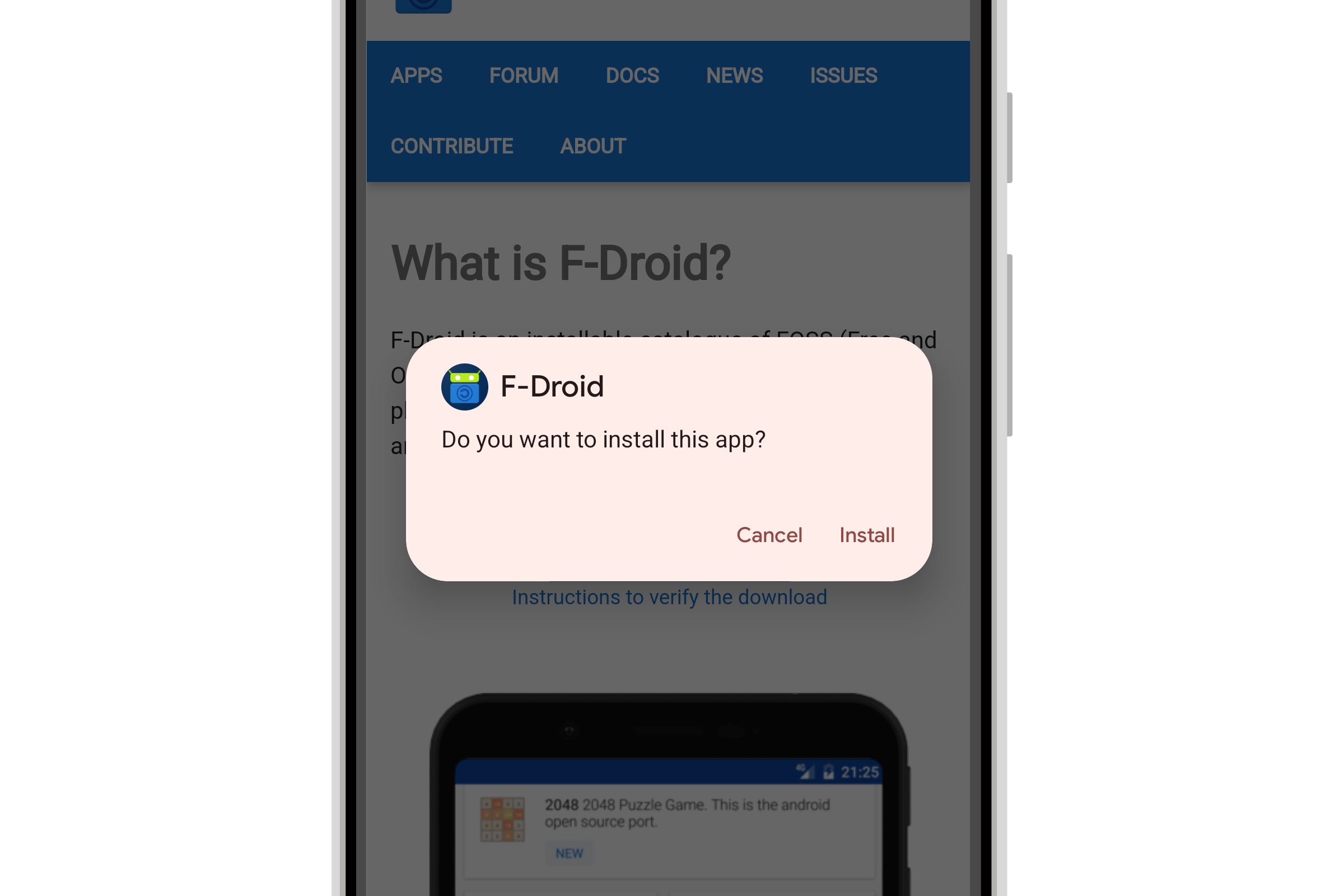
Task: Click Instructions to verify the download
Action: (x=669, y=597)
